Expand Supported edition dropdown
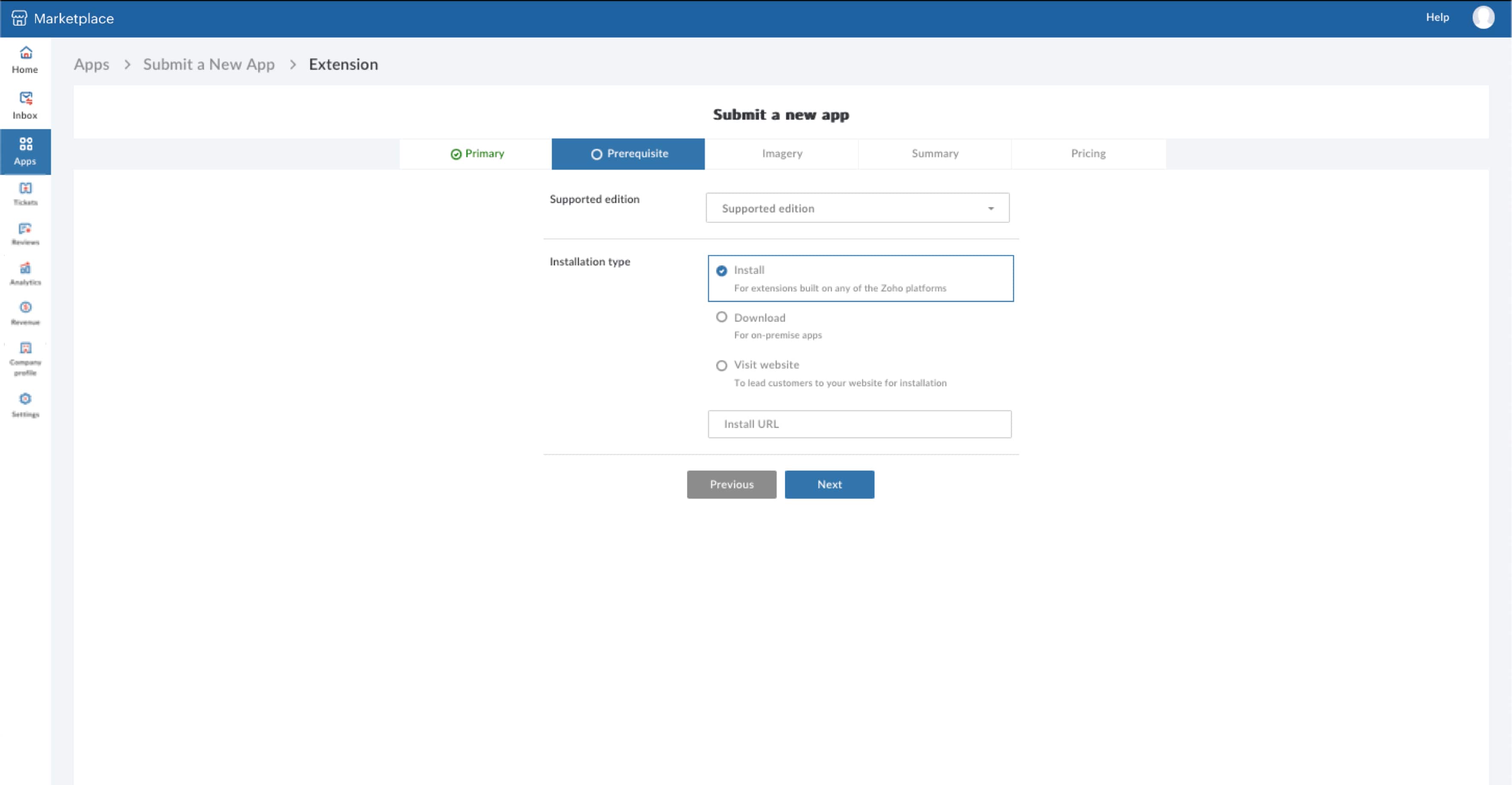Viewport: 1512px width, 785px height. [857, 208]
